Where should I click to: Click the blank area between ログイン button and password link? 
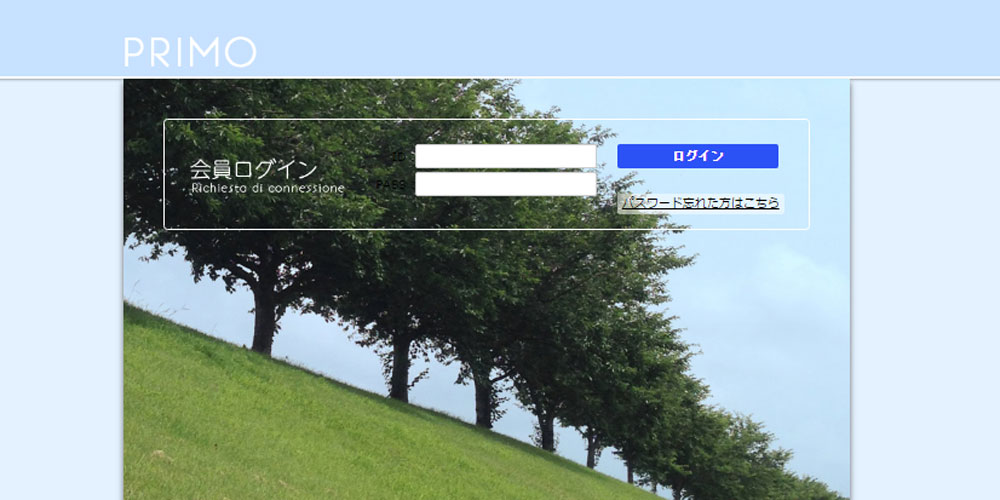coord(697,181)
